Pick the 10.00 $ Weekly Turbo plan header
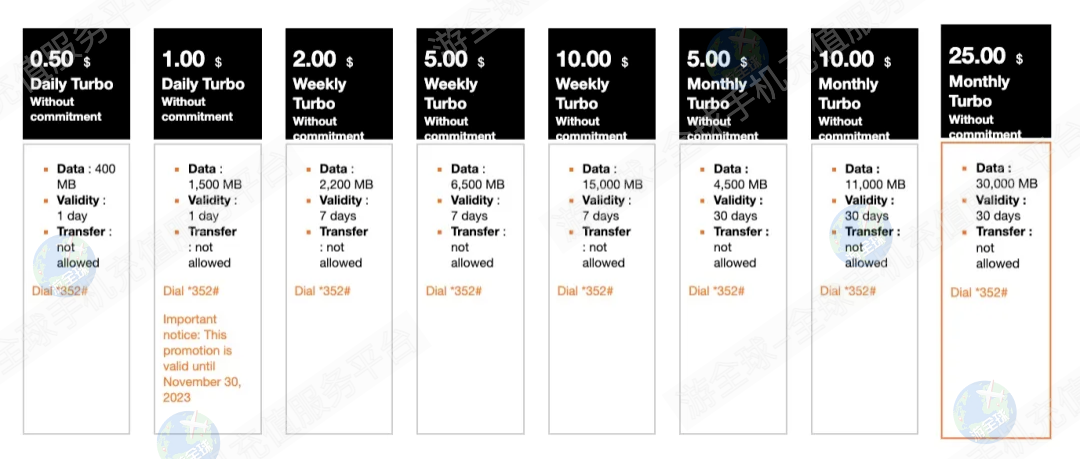 (x=602, y=84)
